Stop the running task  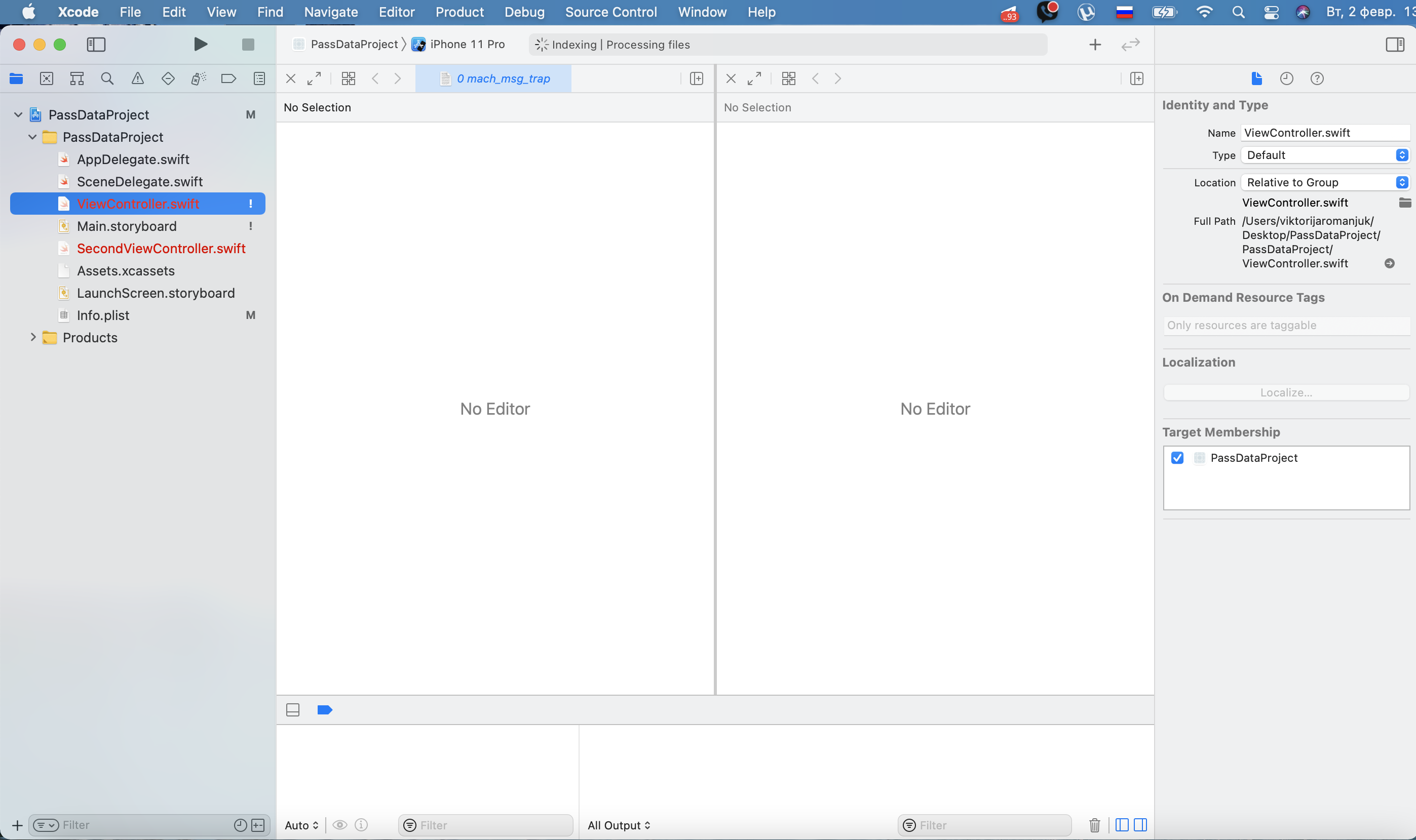pos(247,44)
